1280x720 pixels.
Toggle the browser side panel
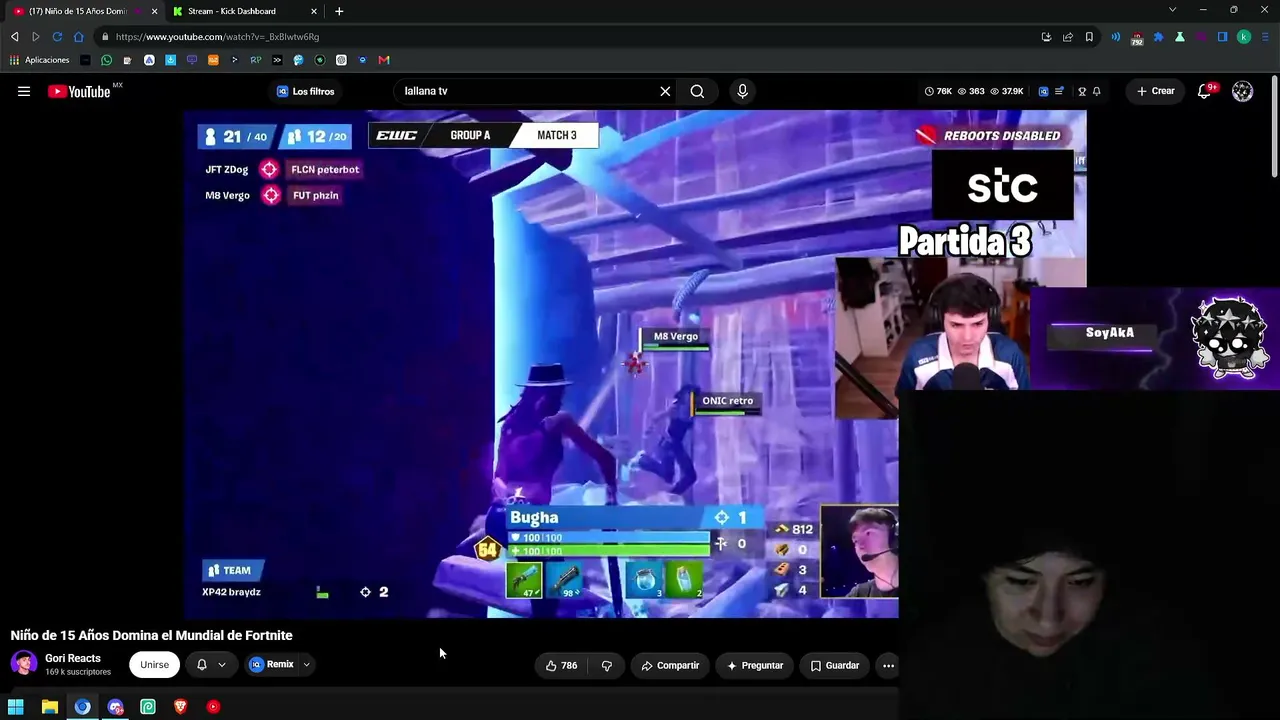(x=1222, y=37)
